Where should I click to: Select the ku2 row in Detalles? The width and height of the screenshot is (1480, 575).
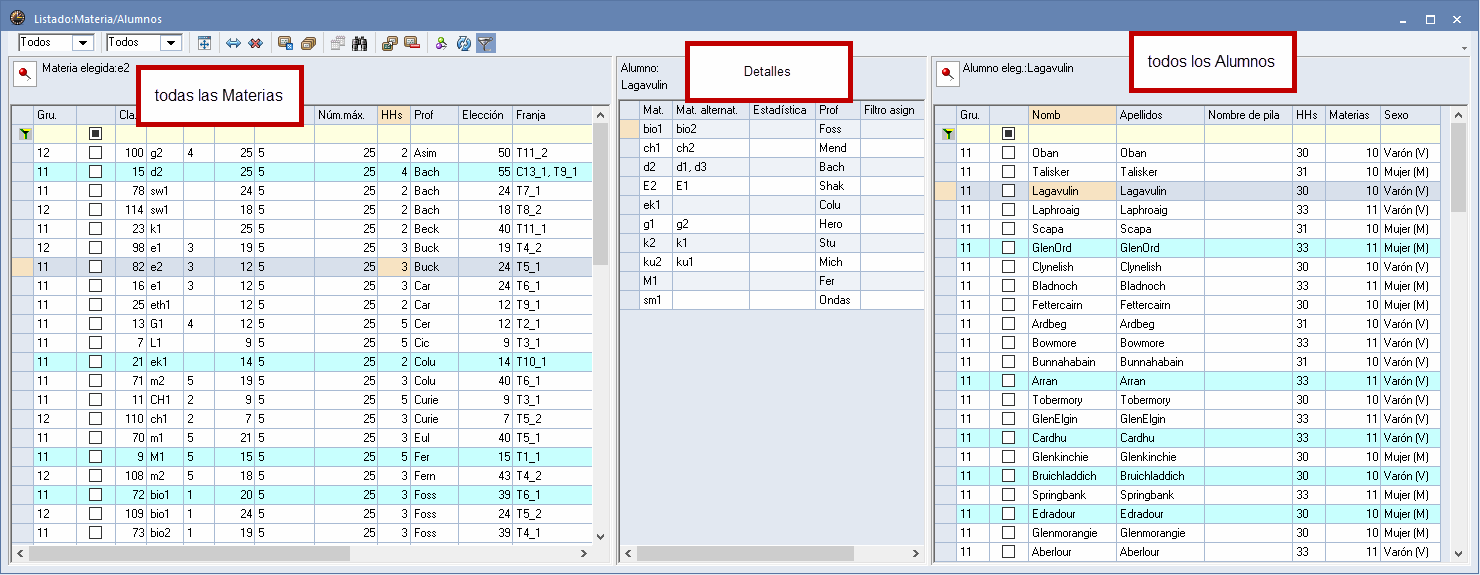point(772,262)
